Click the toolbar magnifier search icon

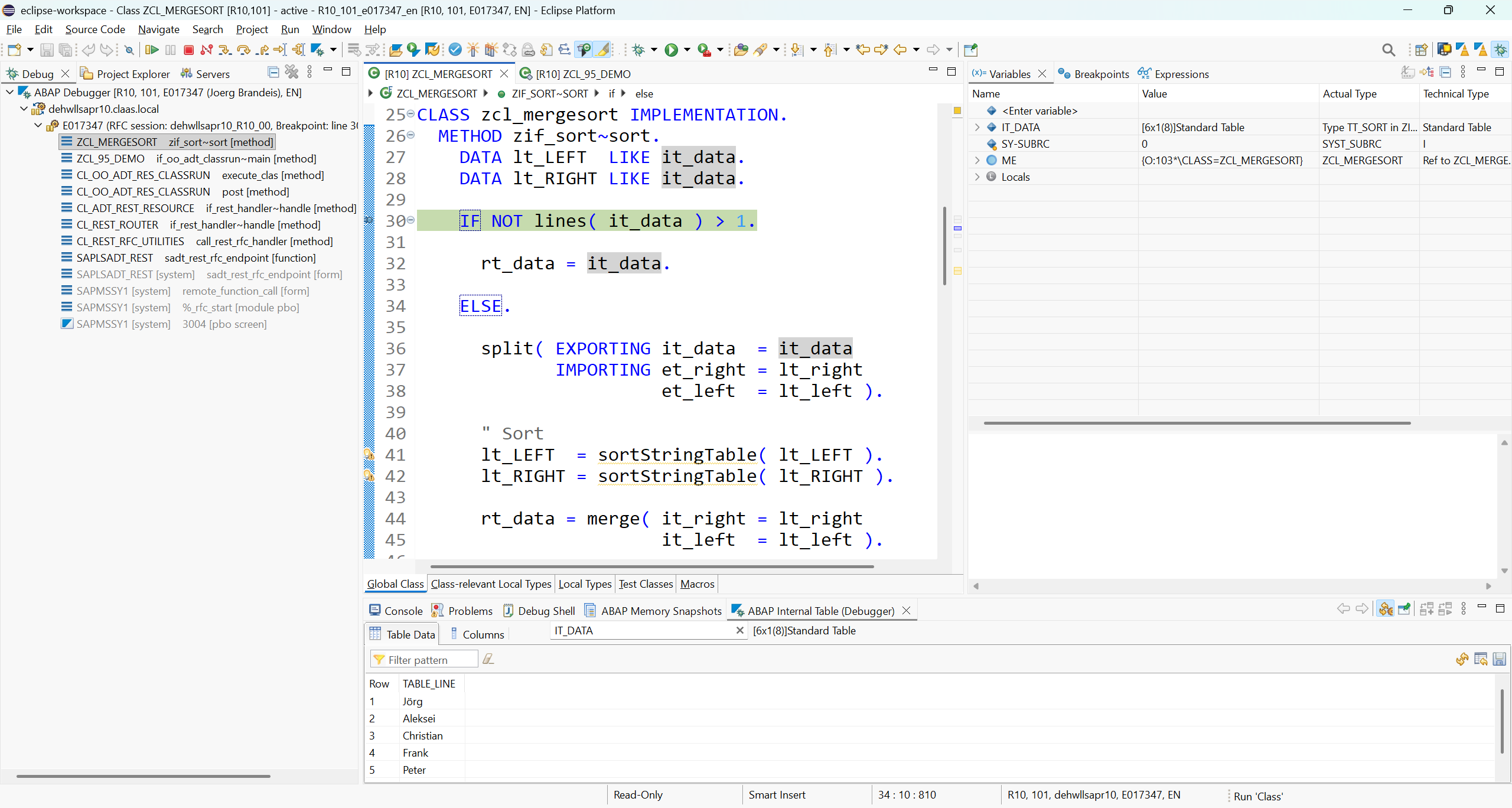[x=1388, y=50]
